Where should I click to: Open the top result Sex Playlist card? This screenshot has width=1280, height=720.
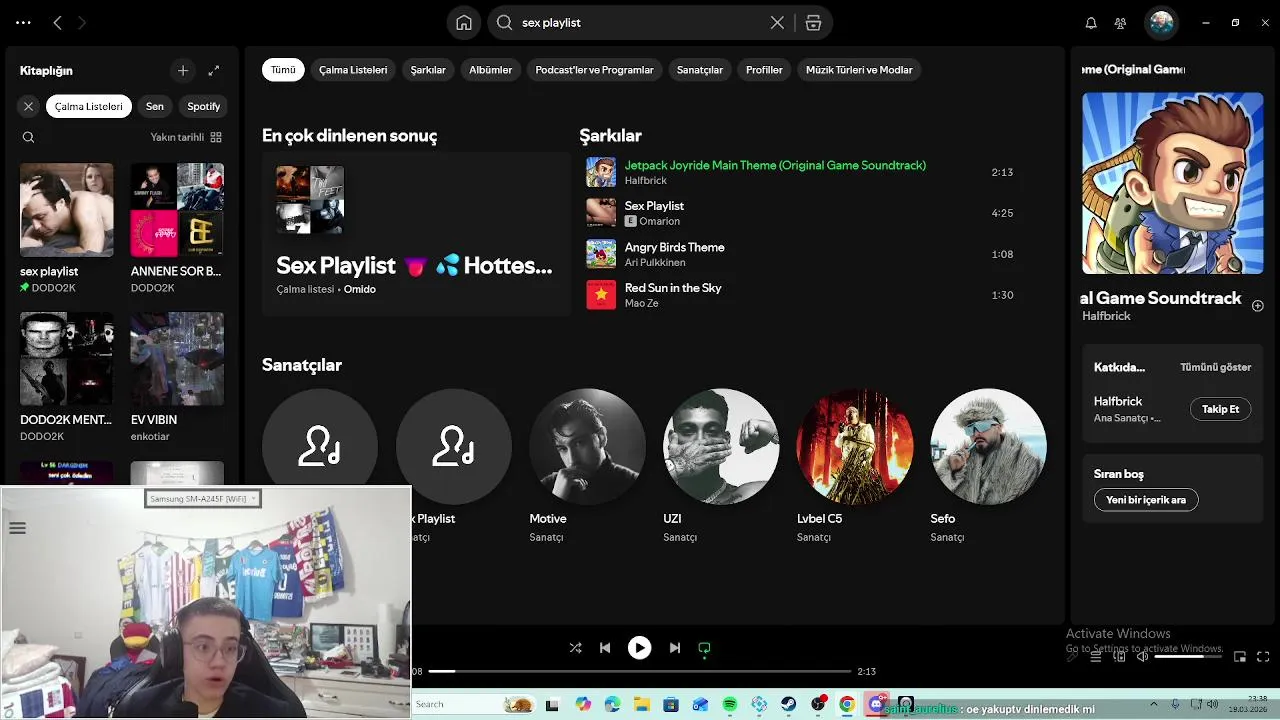pos(416,234)
